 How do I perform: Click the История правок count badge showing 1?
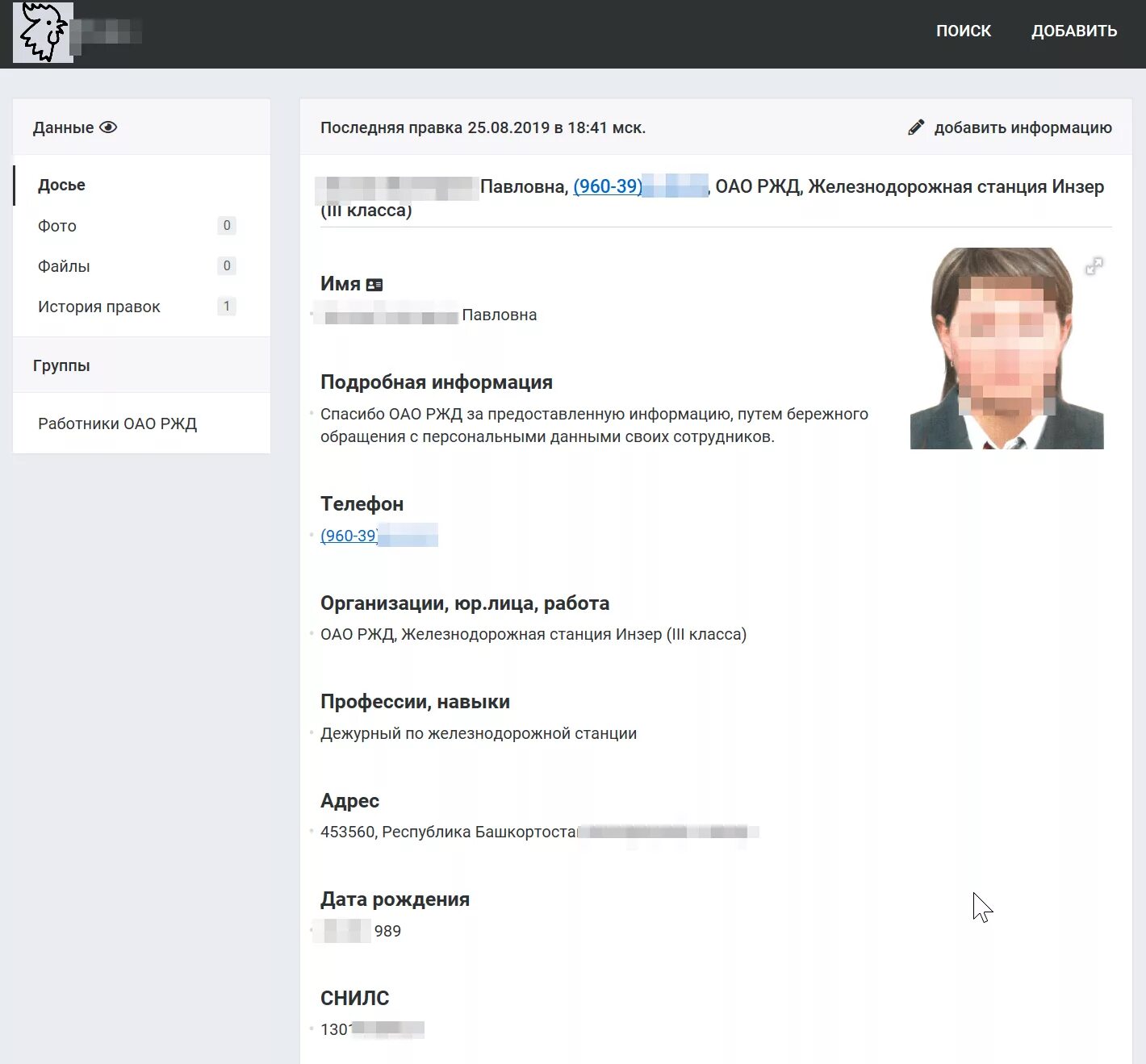(x=227, y=307)
